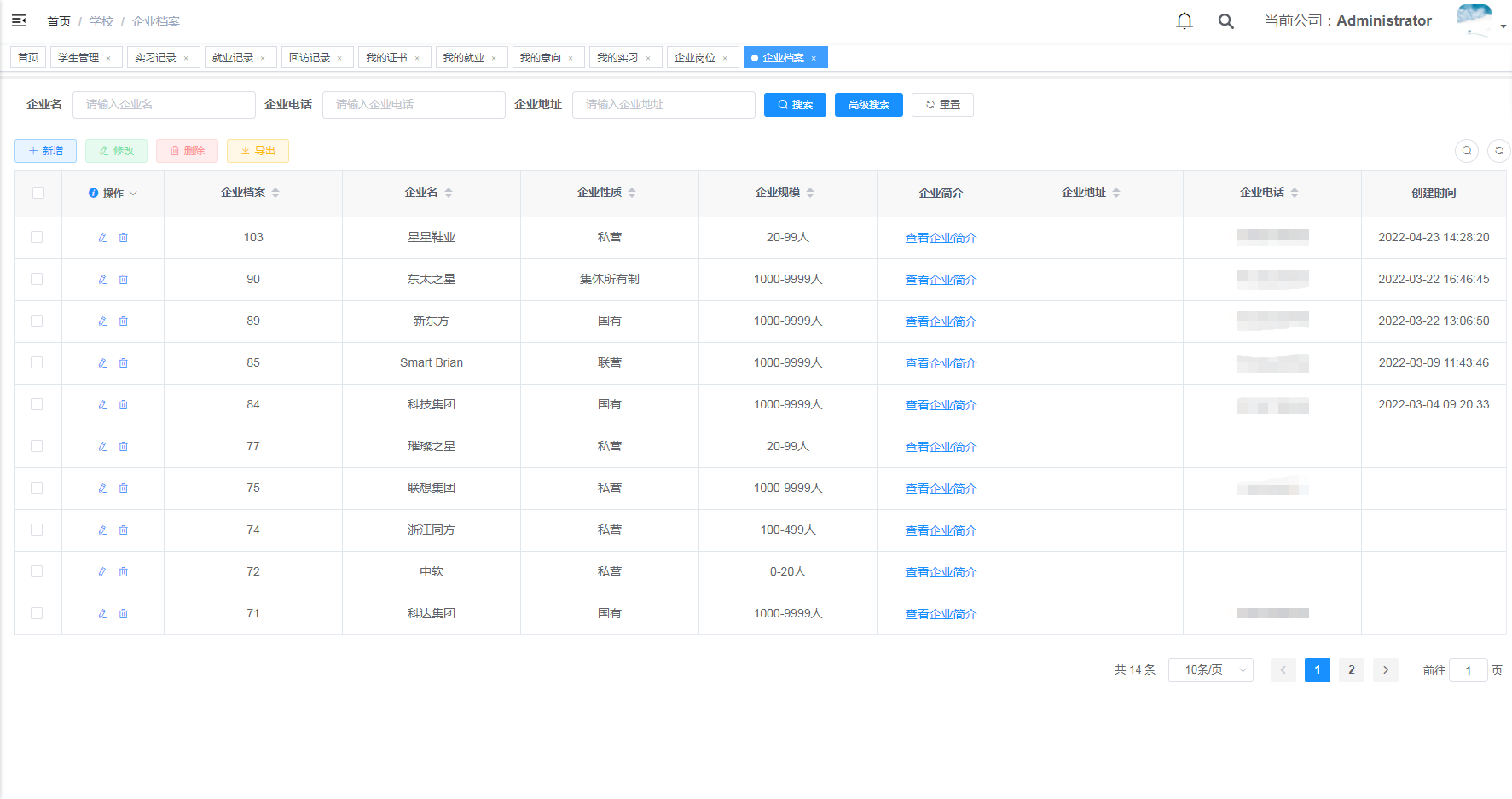
Task: Edit the 浙江同方 row
Action: tap(102, 530)
